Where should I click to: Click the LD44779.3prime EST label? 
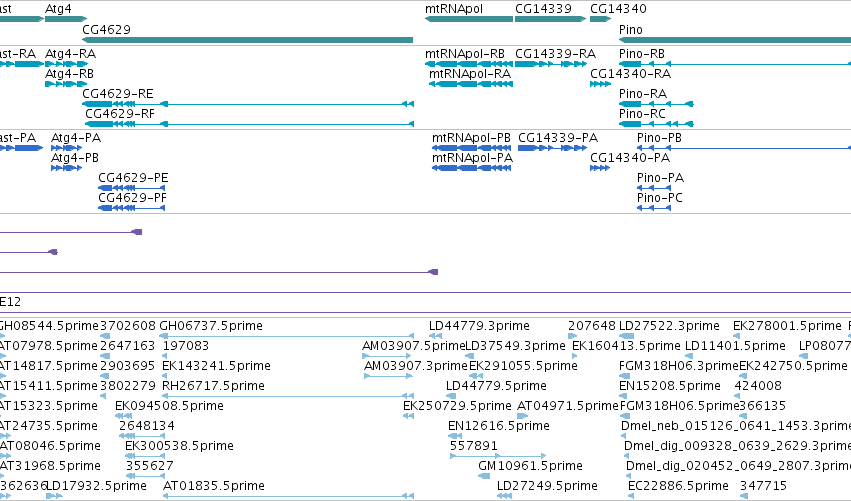(x=479, y=326)
